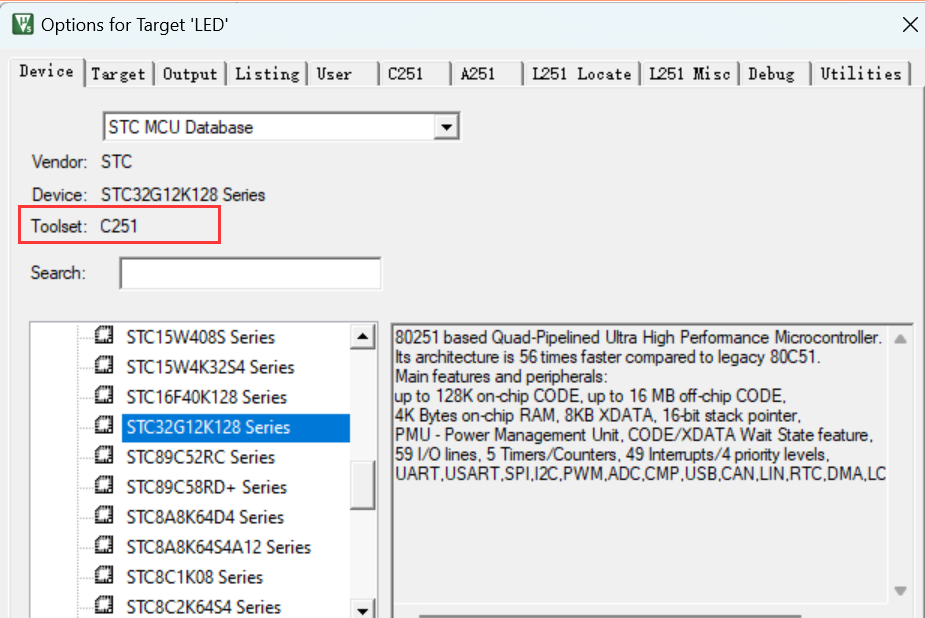Open the Debug tab
Image resolution: width=925 pixels, height=618 pixels.
coord(775,74)
